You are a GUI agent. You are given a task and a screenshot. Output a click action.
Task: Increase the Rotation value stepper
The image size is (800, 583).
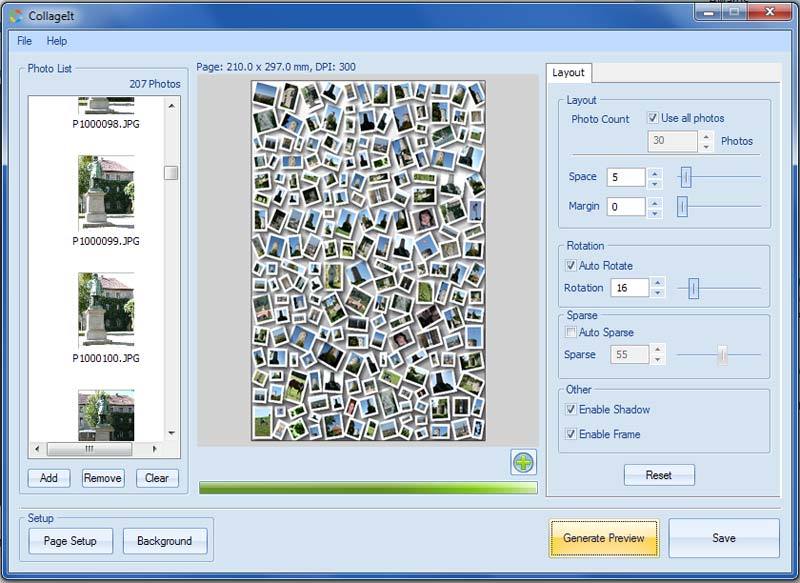658,283
